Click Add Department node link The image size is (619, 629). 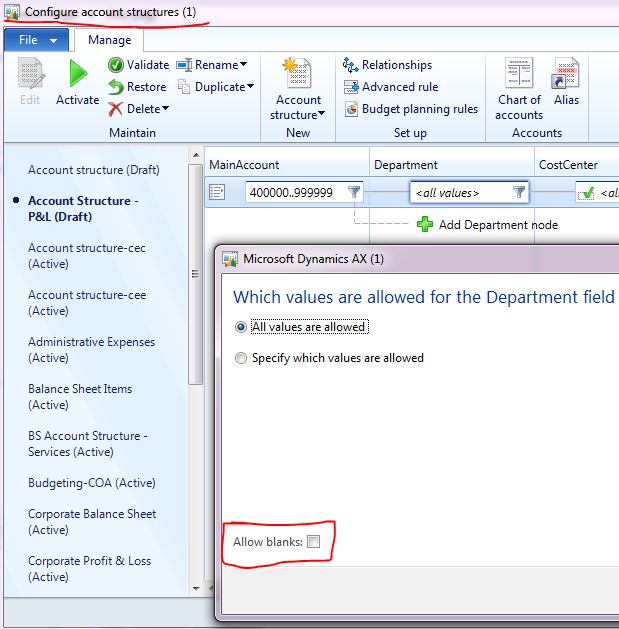coord(498,225)
